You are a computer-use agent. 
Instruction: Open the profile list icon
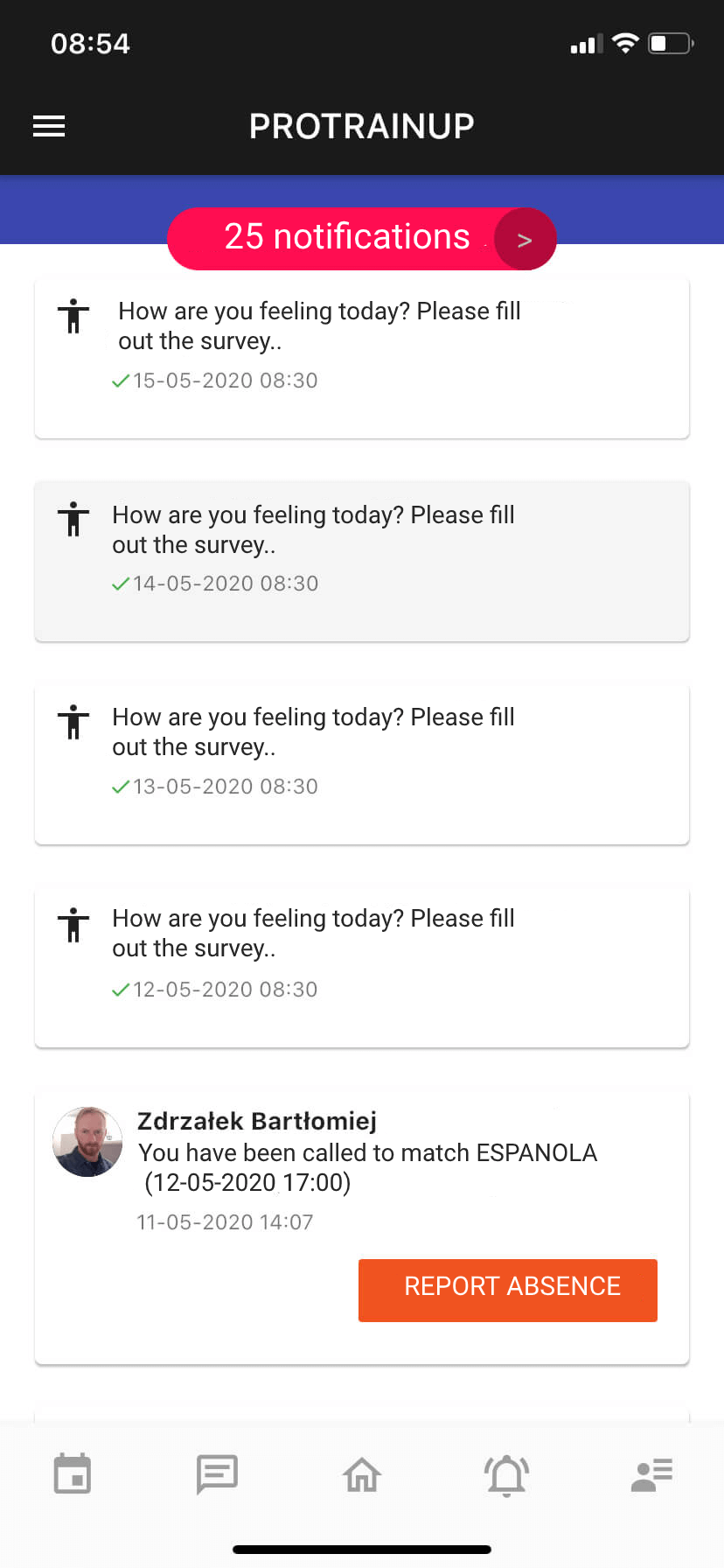tap(651, 1475)
